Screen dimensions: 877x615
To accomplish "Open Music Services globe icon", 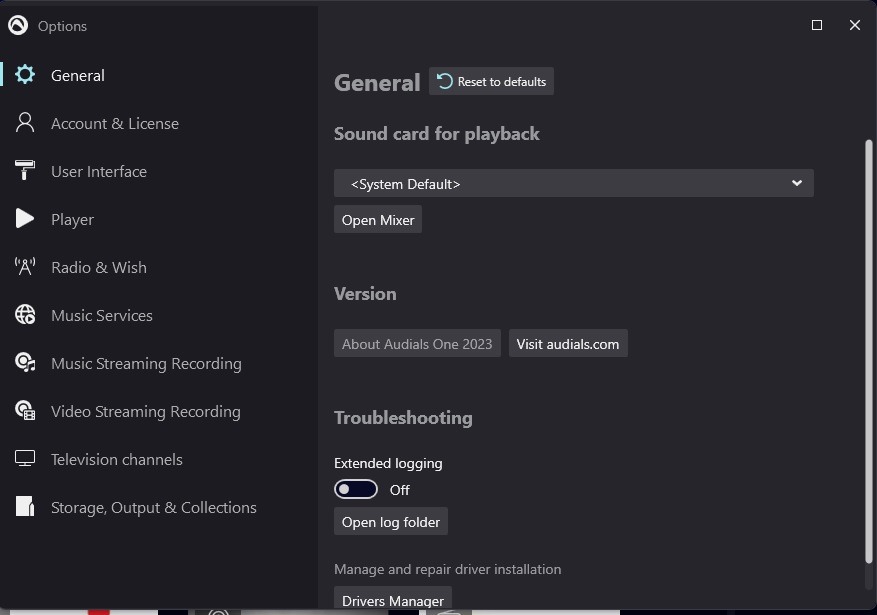I will (x=24, y=315).
